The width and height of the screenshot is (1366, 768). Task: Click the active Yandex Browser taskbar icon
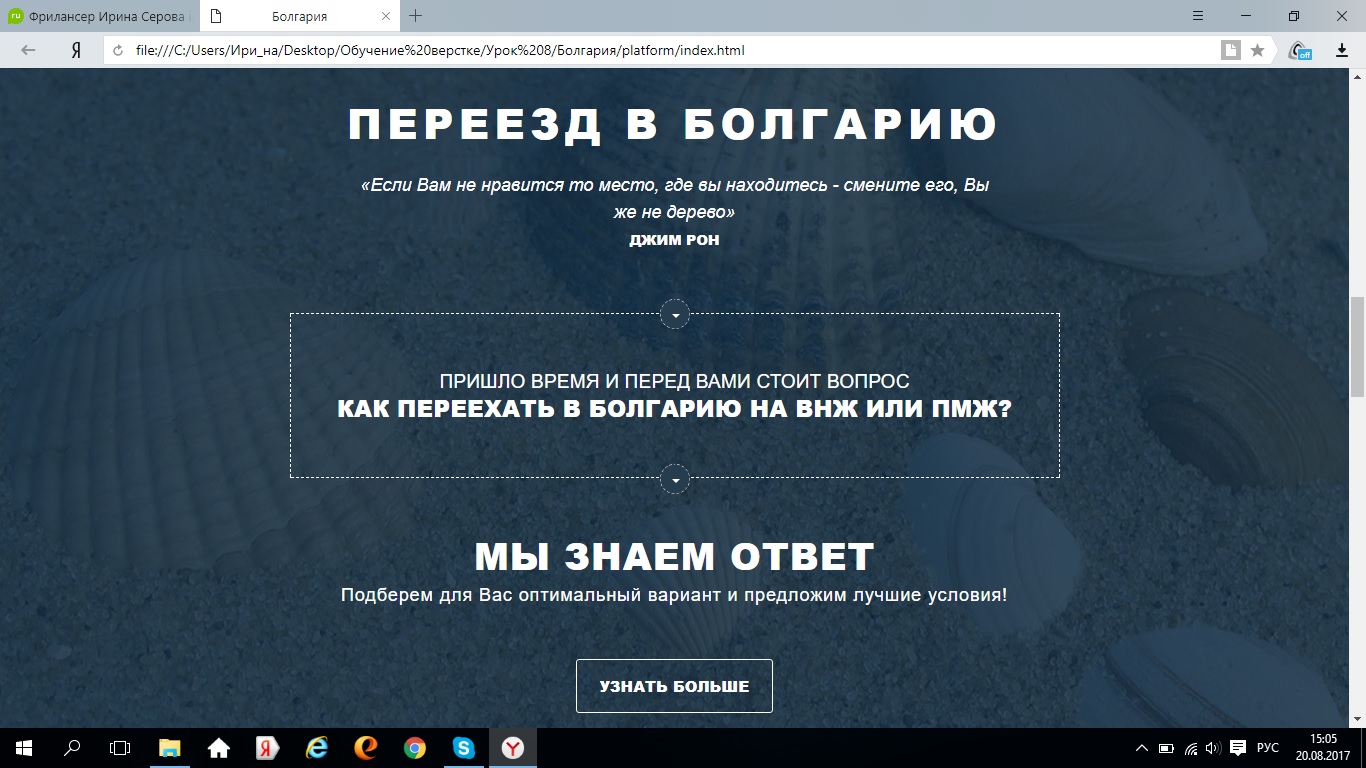click(513, 748)
